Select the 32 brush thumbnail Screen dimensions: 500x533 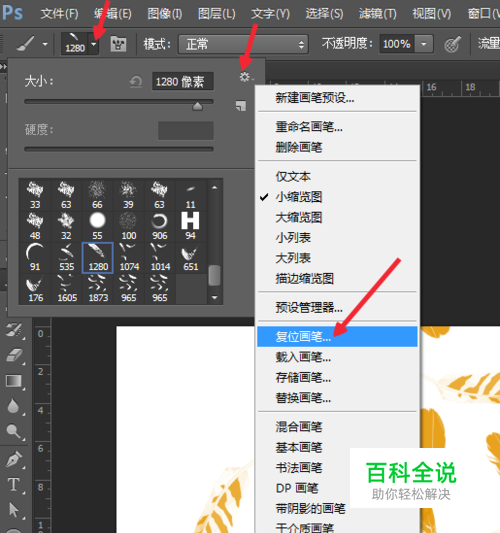point(66,226)
